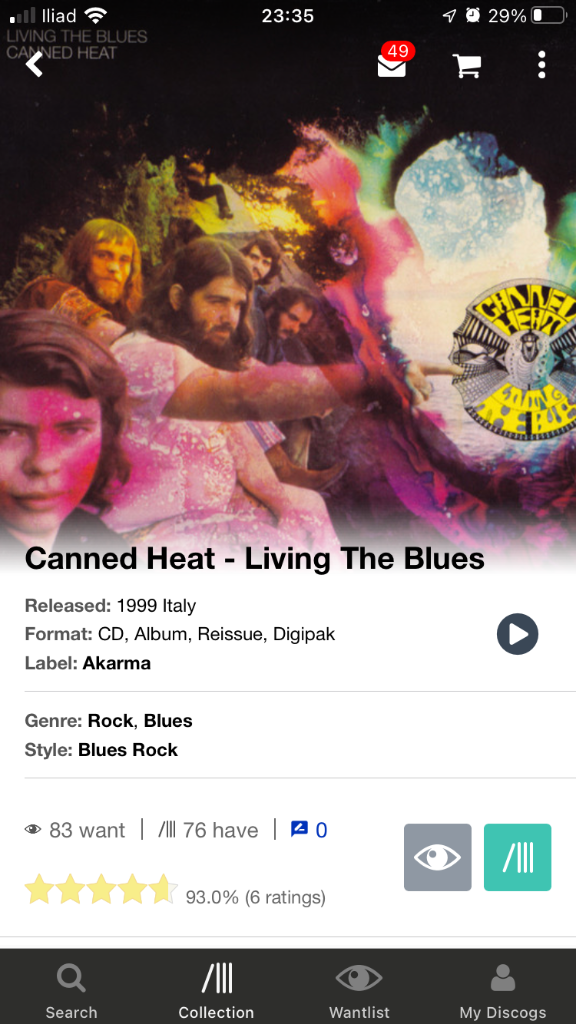The height and width of the screenshot is (1024, 576).
Task: Tap the 76 have count
Action: click(208, 831)
